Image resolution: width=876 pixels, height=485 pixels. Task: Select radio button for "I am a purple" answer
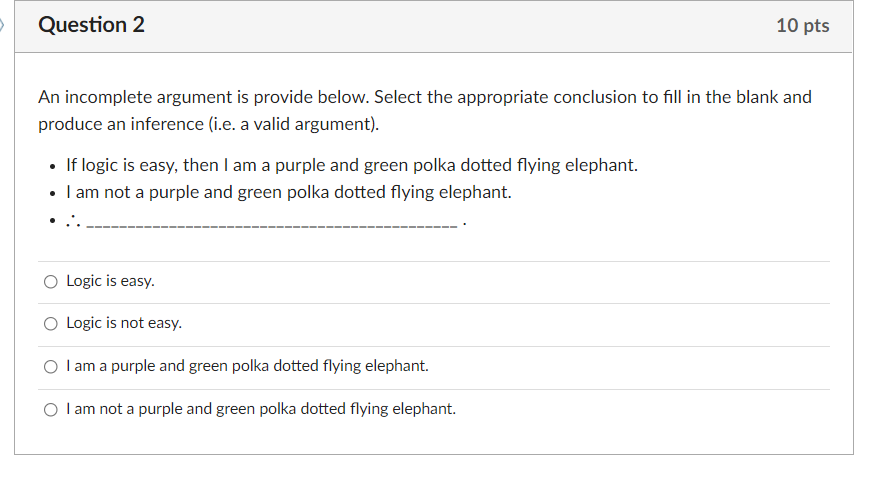click(50, 367)
